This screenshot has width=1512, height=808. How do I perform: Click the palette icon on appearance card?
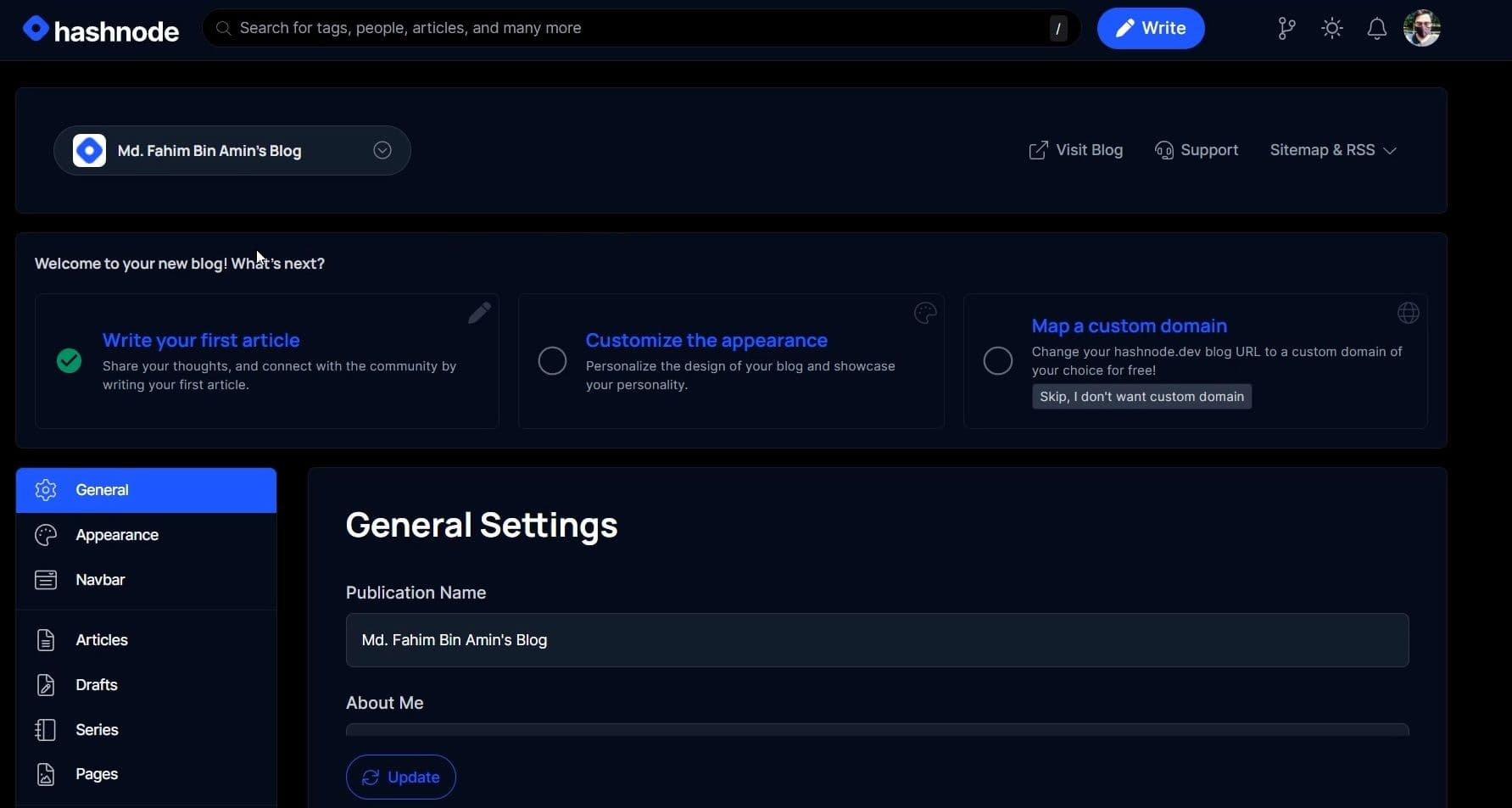[925, 313]
